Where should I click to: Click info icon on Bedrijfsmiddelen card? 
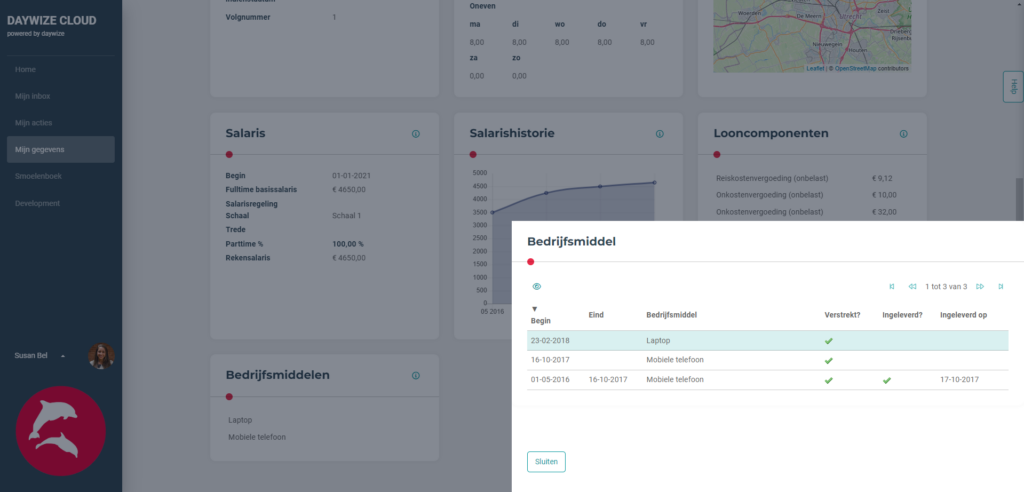tap(415, 376)
